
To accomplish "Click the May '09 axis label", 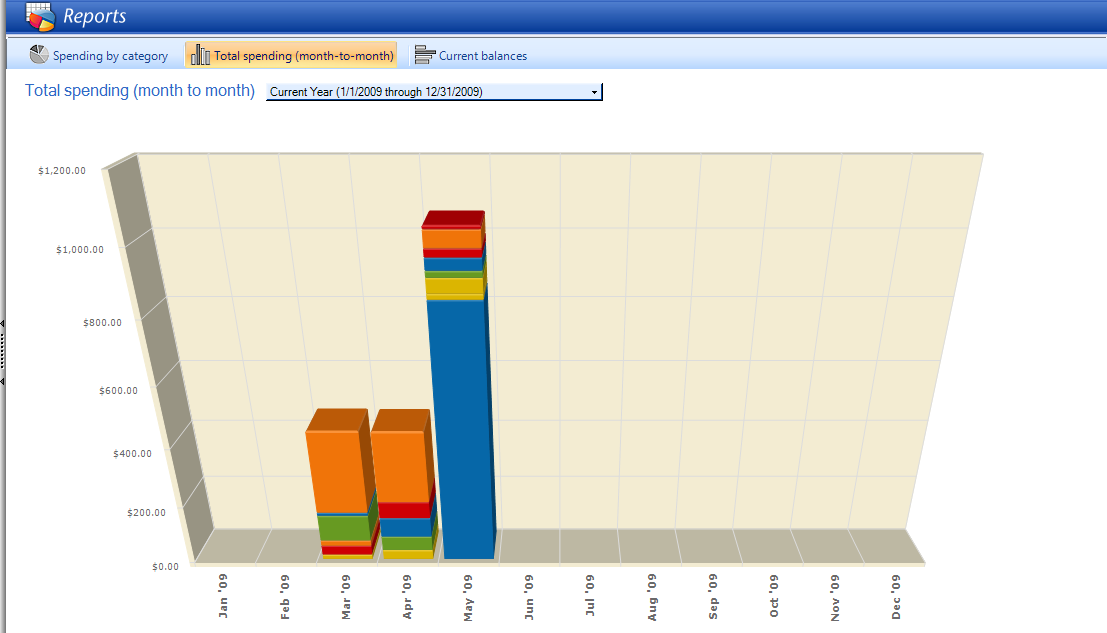I will tap(468, 598).
